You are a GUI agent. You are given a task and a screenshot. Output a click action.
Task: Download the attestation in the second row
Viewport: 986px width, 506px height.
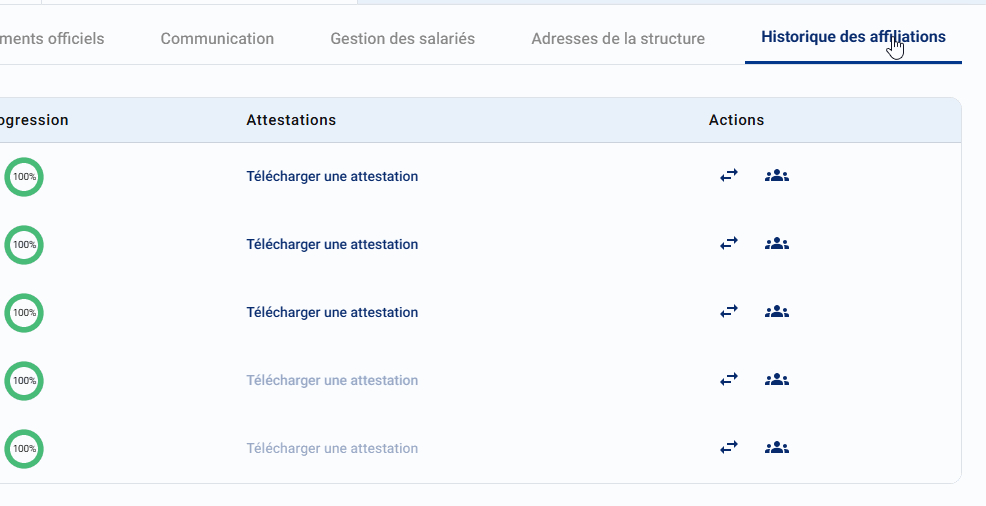pyautogui.click(x=332, y=245)
